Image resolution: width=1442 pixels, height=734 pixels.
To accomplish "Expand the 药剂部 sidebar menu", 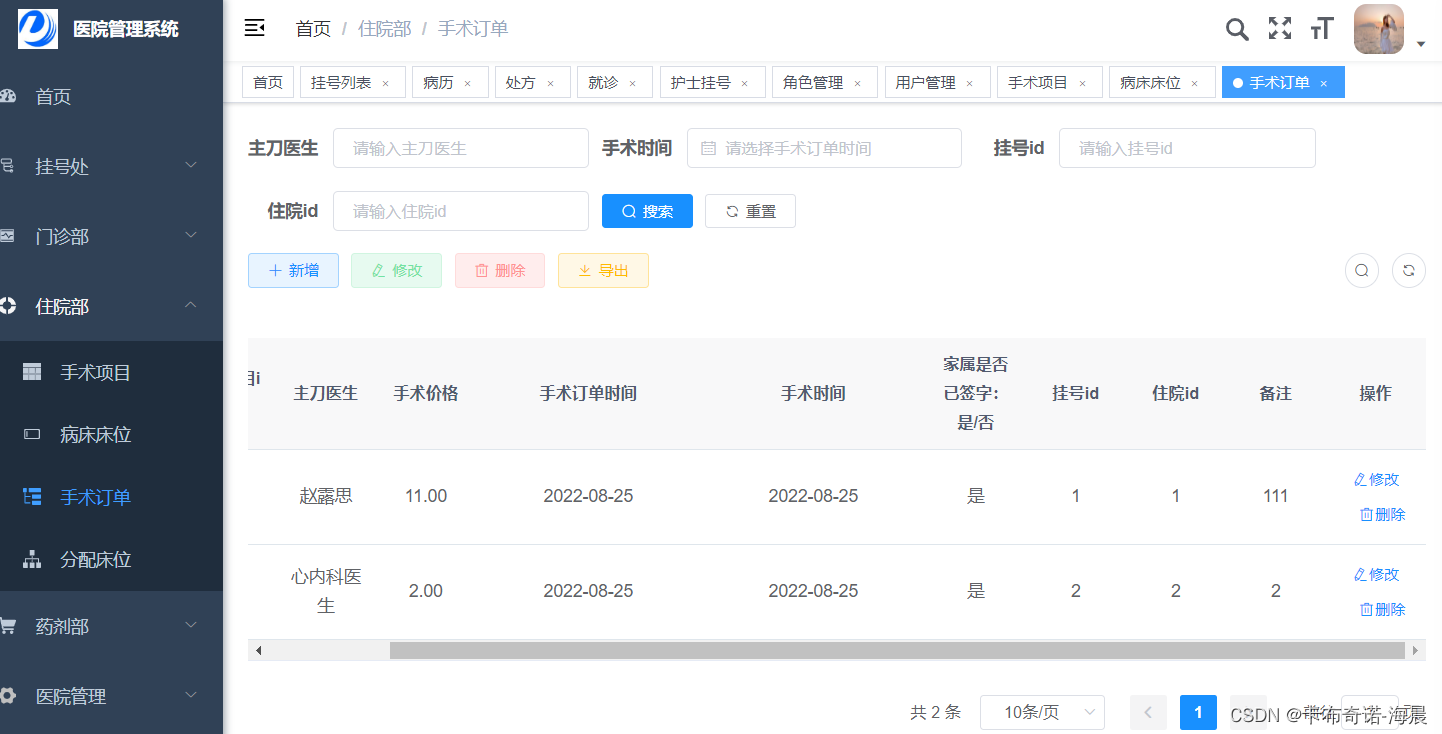I will (111, 626).
